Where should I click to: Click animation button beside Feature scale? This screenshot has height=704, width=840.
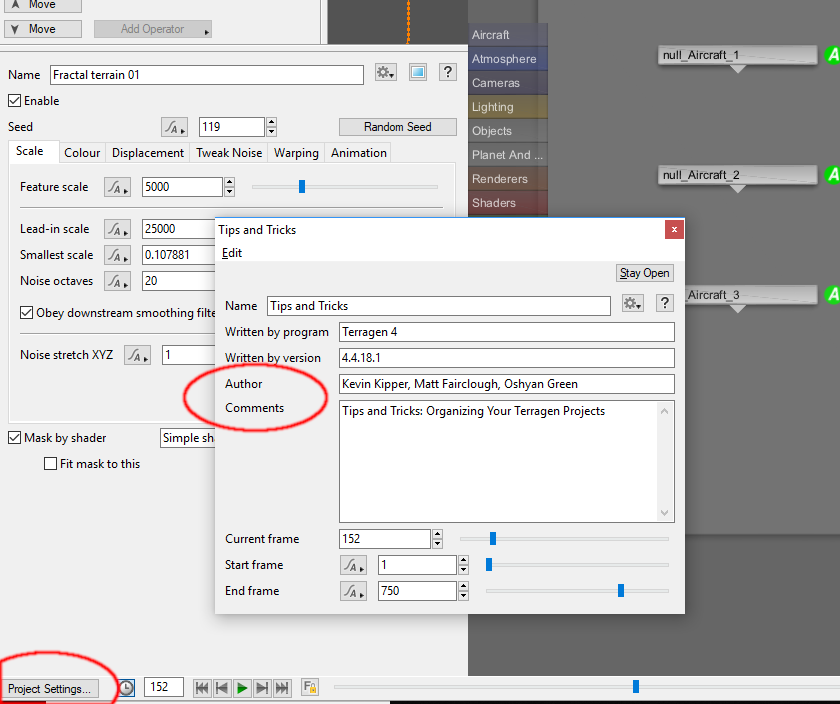[117, 187]
